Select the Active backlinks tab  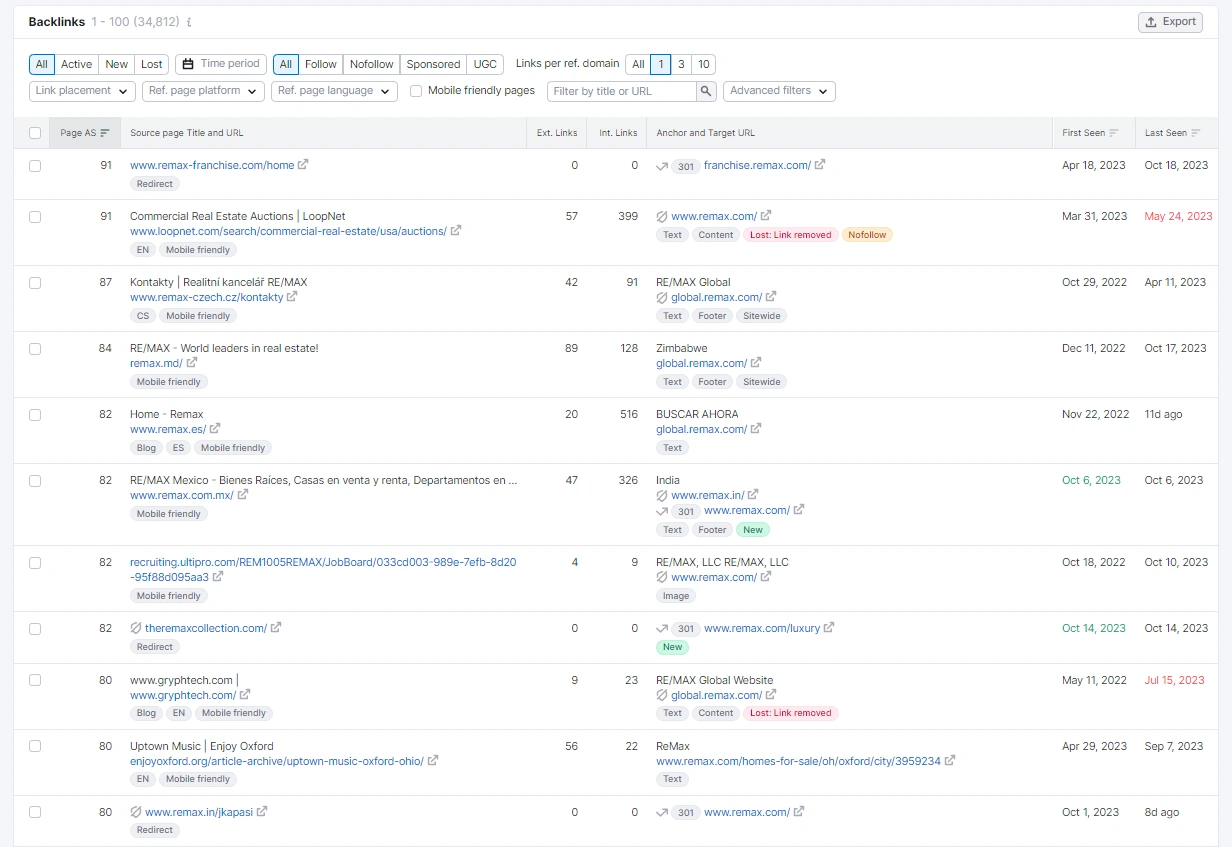pos(77,64)
